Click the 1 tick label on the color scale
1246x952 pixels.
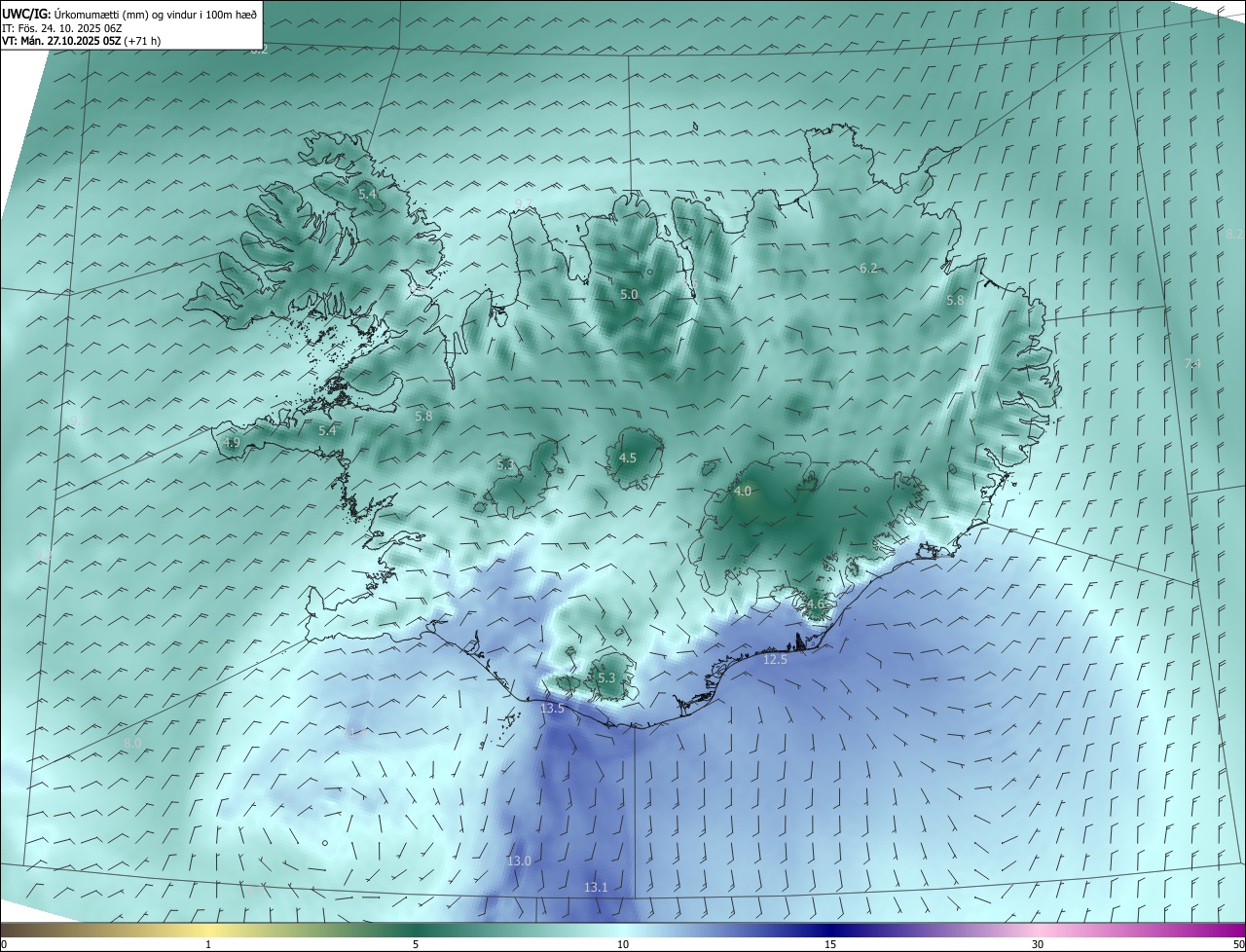[208, 945]
